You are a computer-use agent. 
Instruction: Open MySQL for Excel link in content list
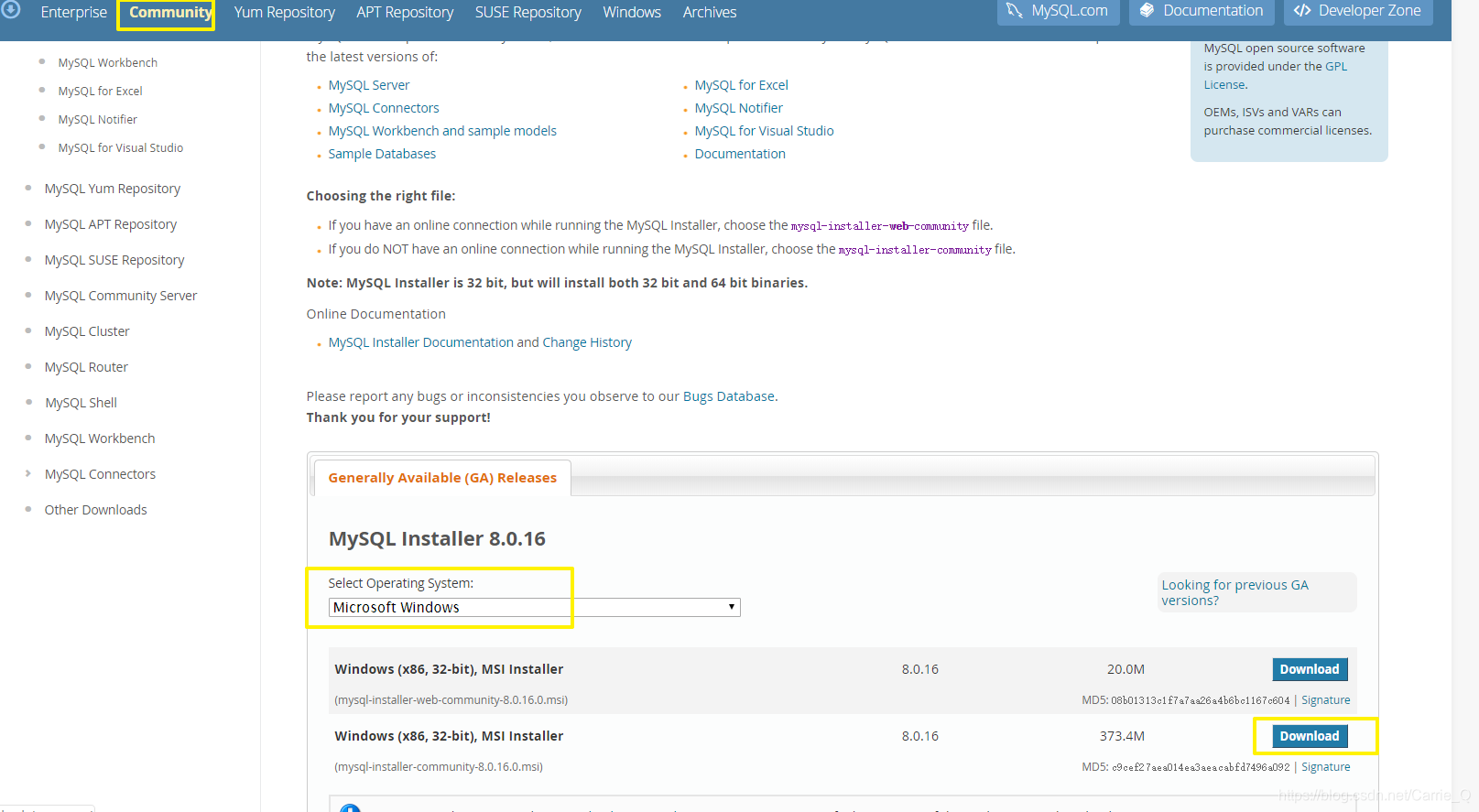(x=741, y=85)
